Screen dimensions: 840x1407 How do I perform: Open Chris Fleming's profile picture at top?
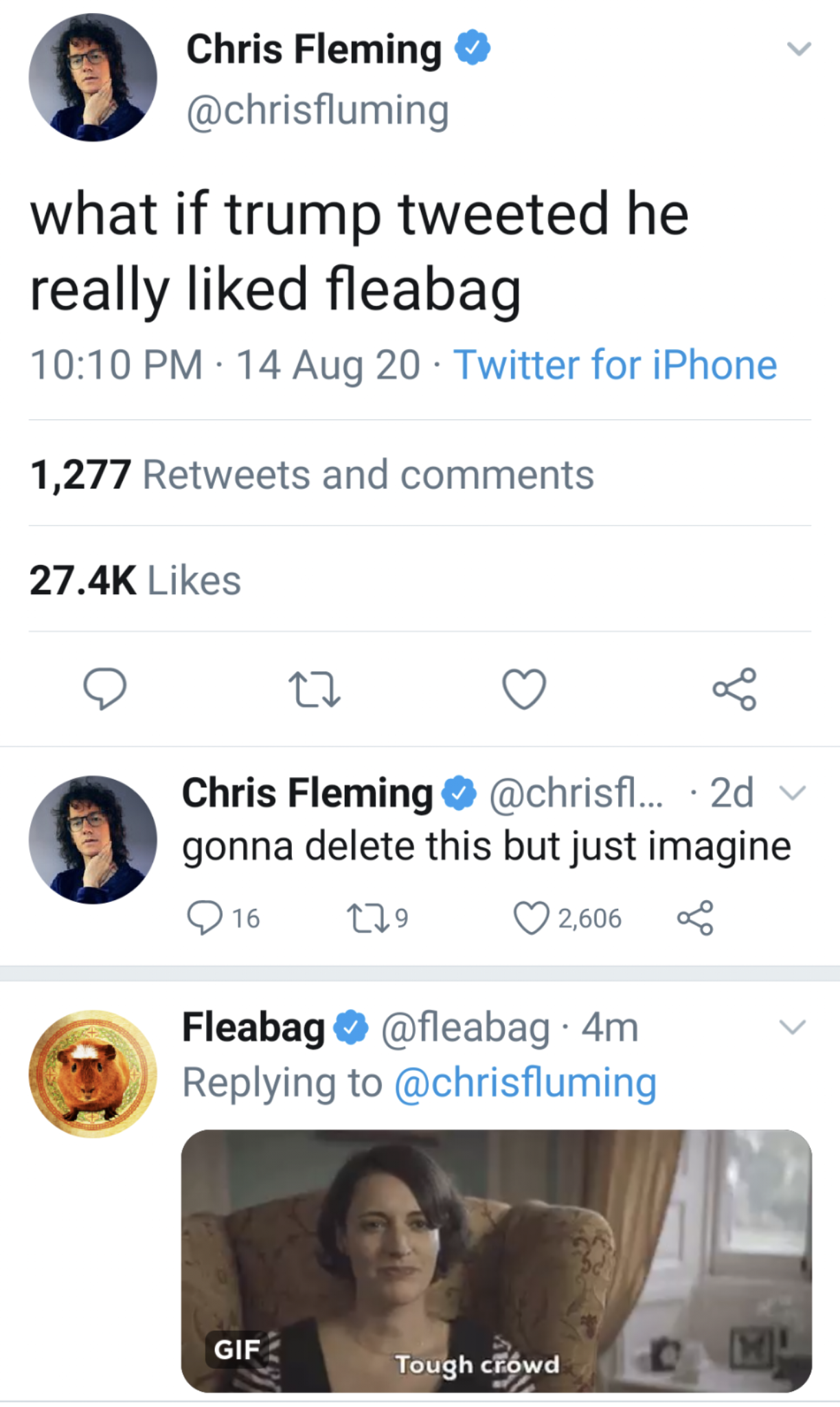point(93,78)
